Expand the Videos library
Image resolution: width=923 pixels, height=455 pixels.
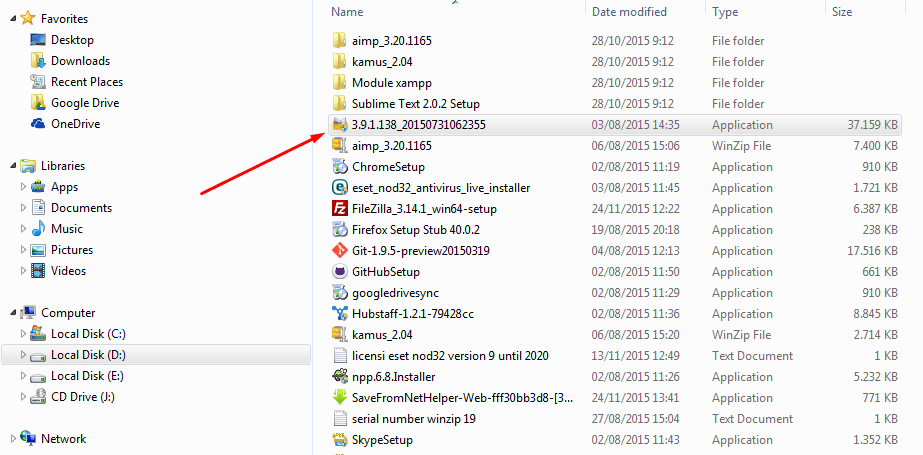pyautogui.click(x=23, y=271)
